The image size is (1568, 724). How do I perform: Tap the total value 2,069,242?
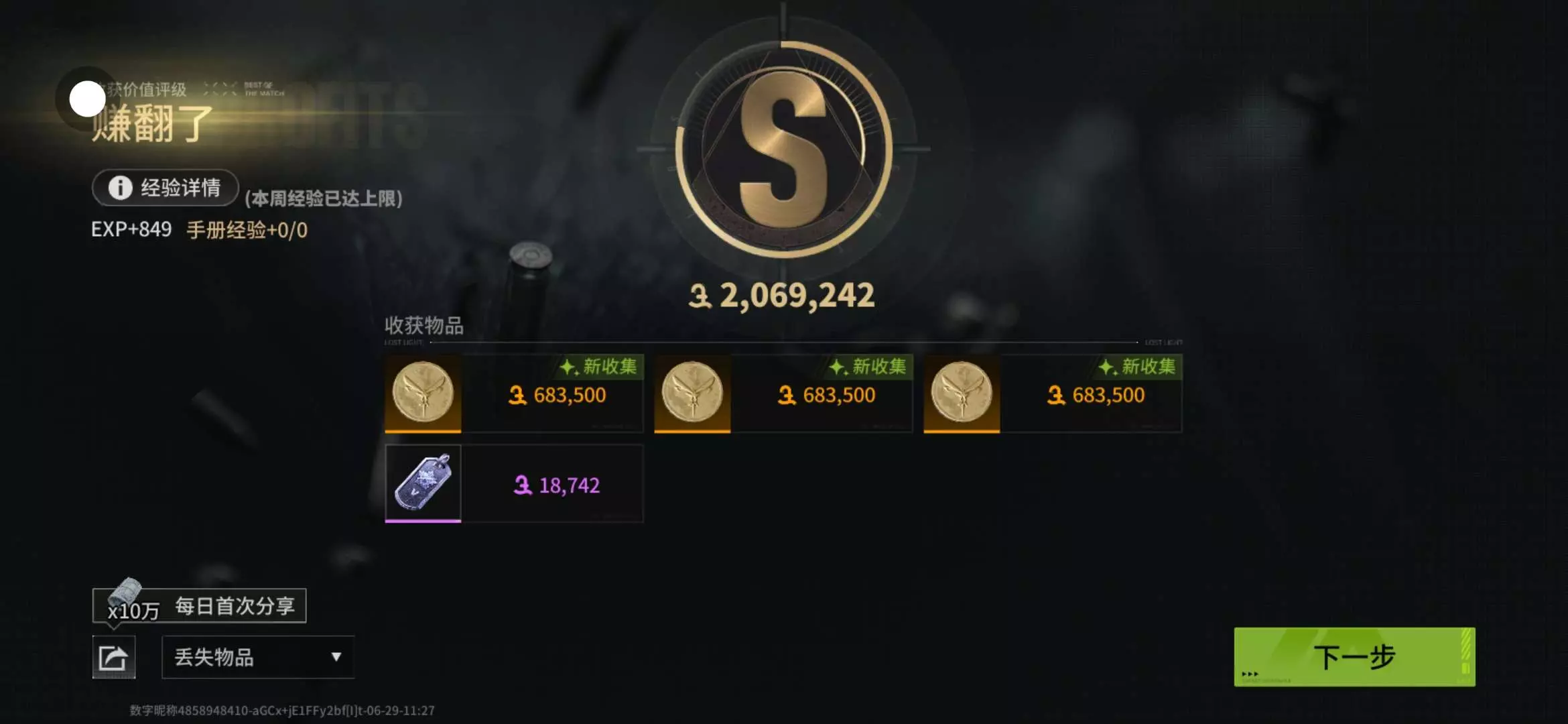pyautogui.click(x=797, y=296)
